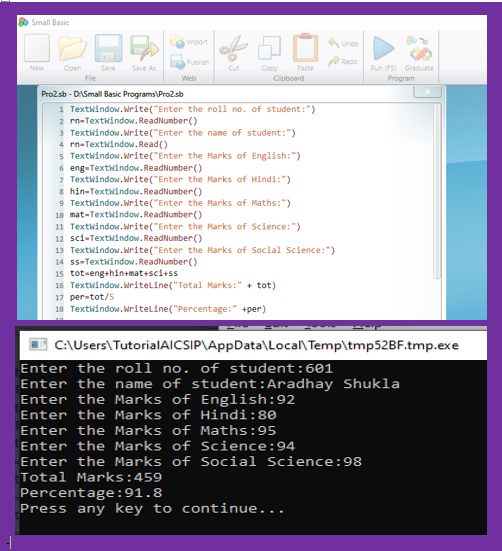502x551 pixels.
Task: Click the editor vertical scrollbar
Action: [437, 192]
